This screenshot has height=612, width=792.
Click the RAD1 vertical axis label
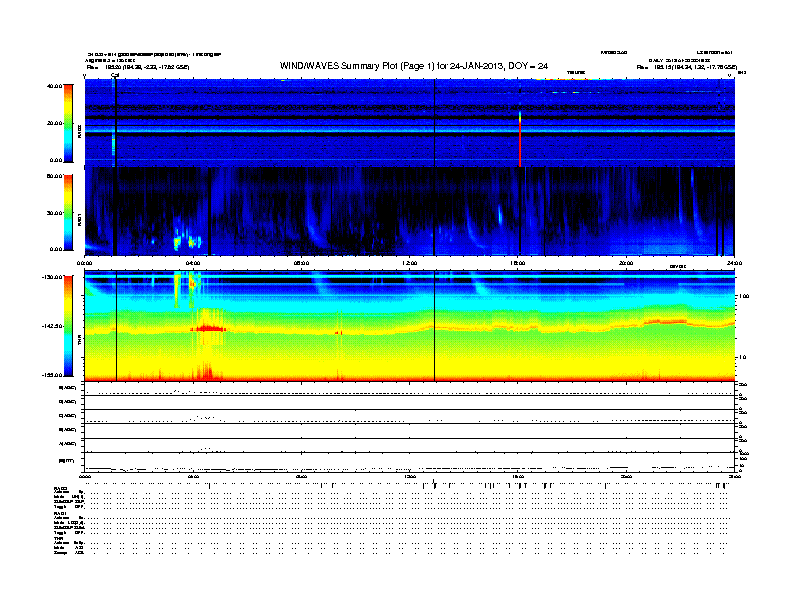click(79, 219)
